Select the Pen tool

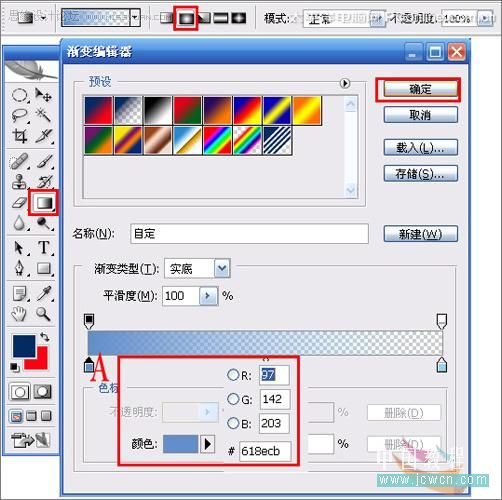[x=19, y=268]
